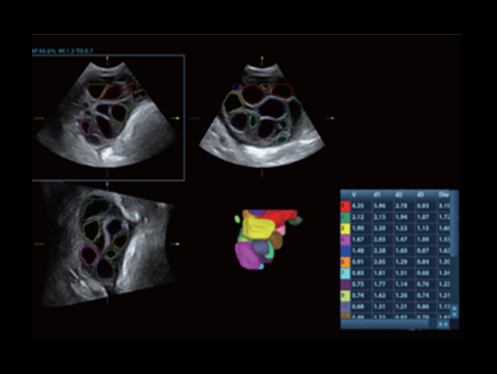This screenshot has height=374, width=497.
Task: Click the table scroll up arrow
Action: (454, 308)
